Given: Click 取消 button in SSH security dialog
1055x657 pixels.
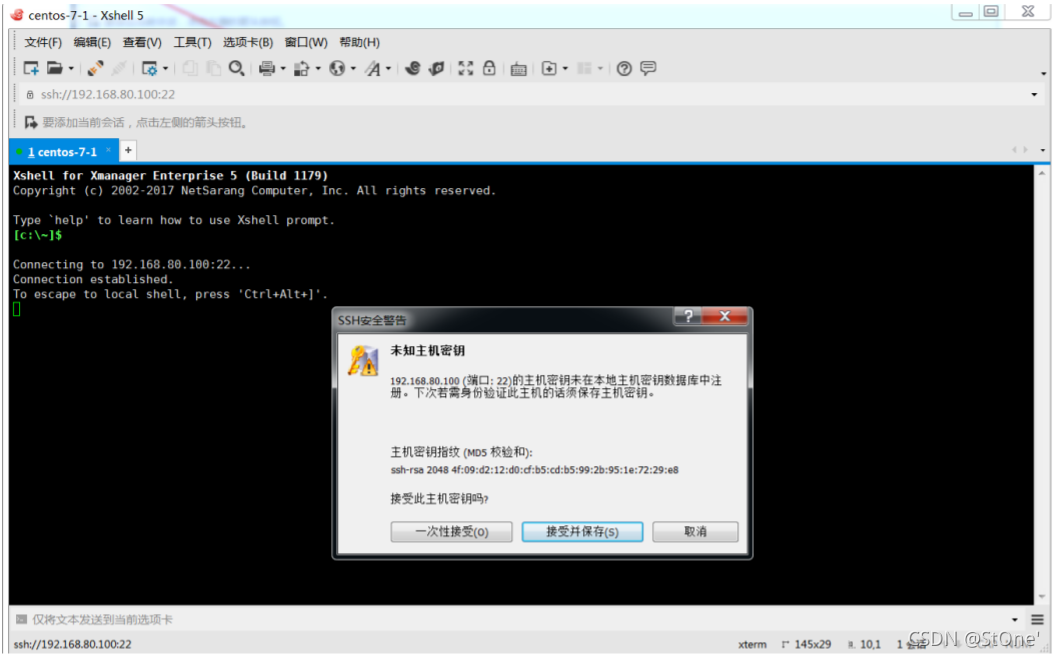Looking at the screenshot, I should [x=695, y=532].
